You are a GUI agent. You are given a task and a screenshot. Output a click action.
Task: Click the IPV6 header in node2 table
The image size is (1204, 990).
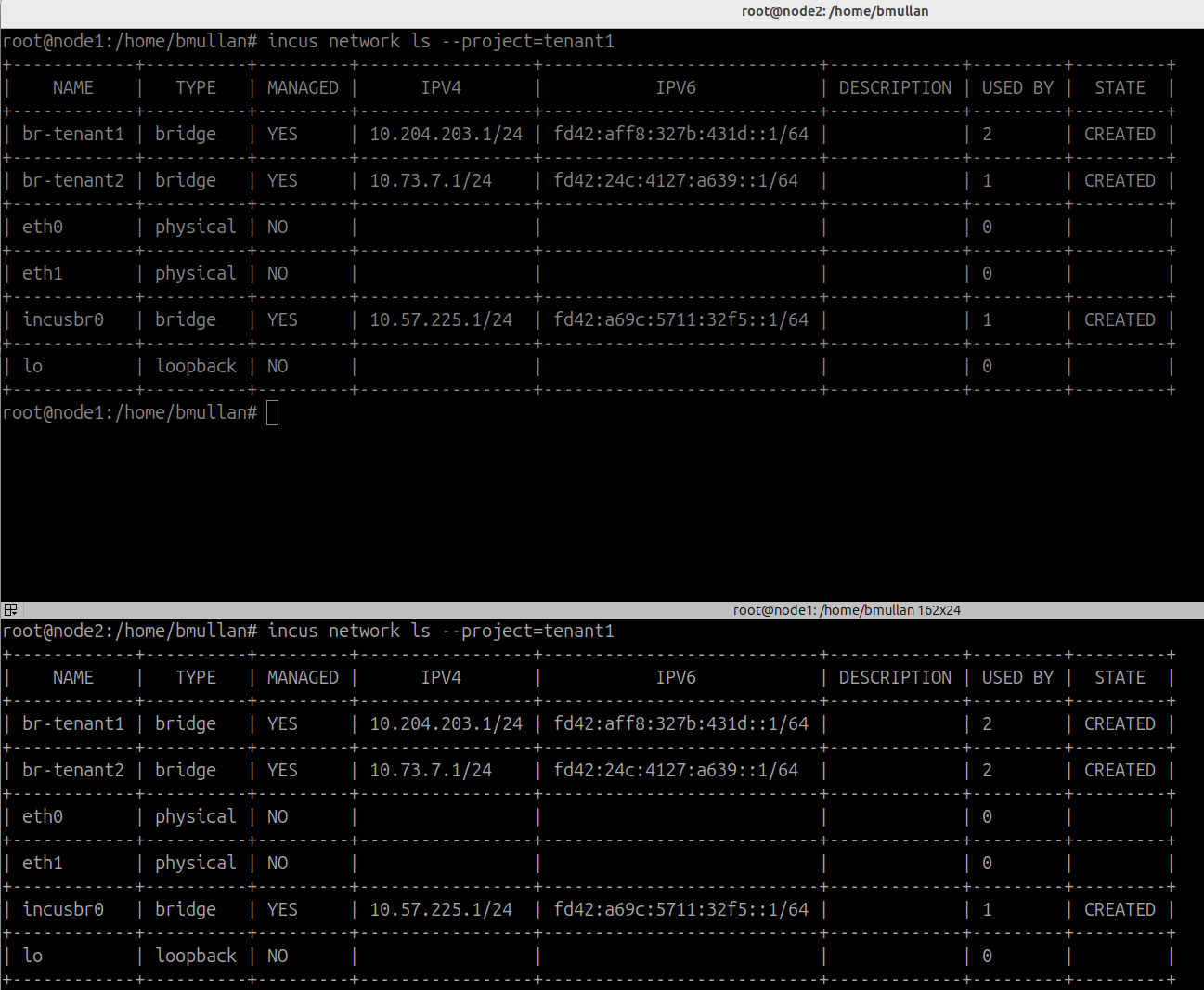(676, 677)
